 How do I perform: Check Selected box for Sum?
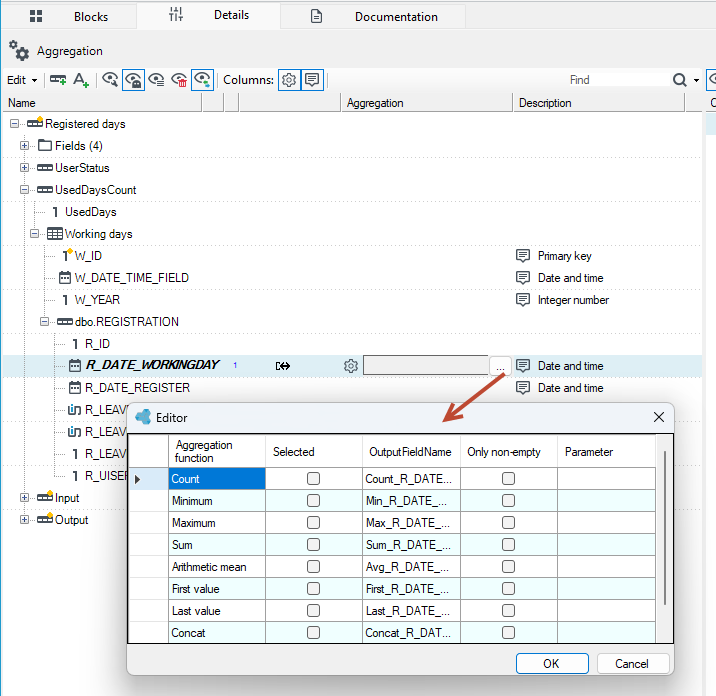[x=313, y=544]
